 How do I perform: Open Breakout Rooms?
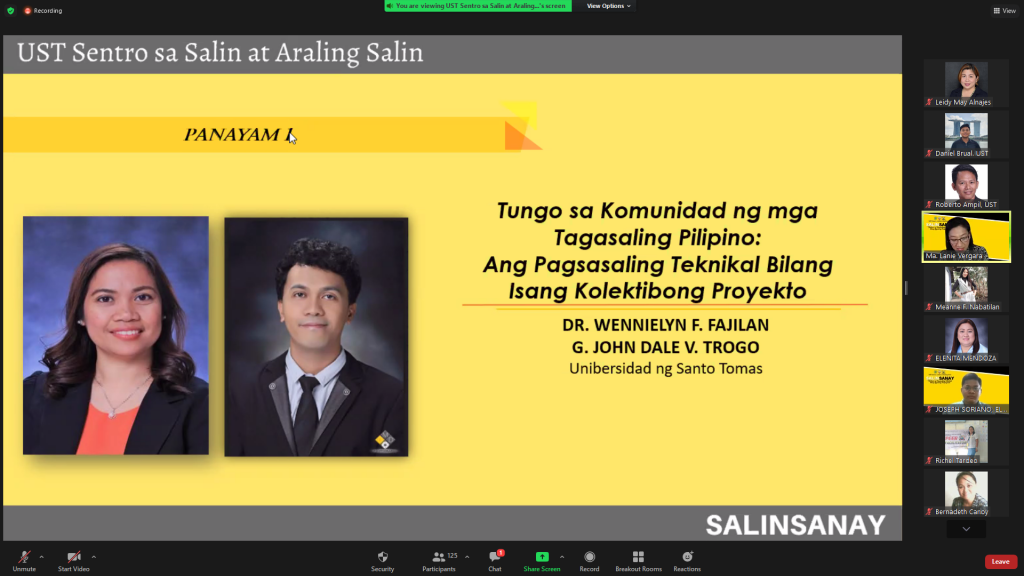pyautogui.click(x=638, y=560)
